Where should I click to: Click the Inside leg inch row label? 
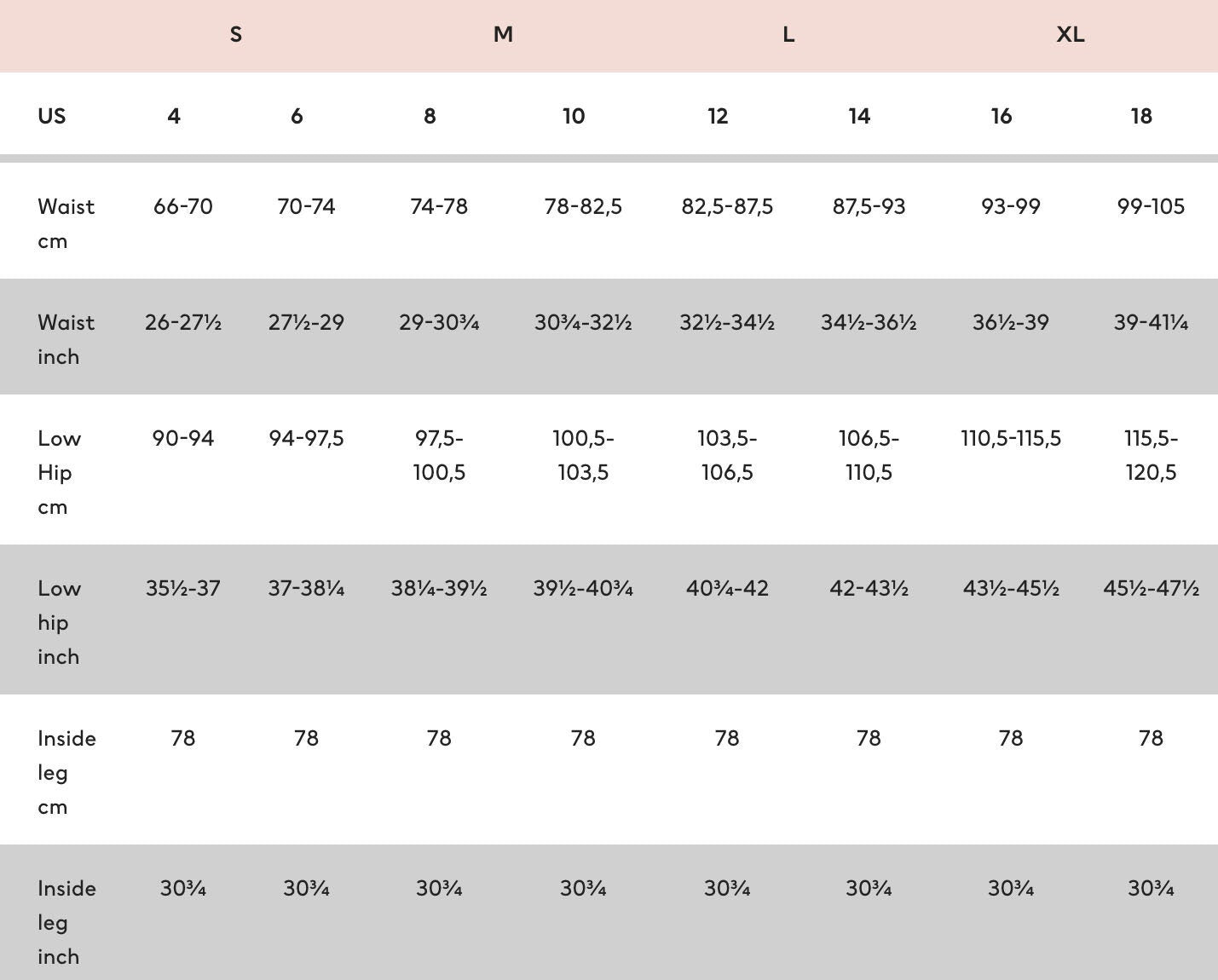point(66,922)
